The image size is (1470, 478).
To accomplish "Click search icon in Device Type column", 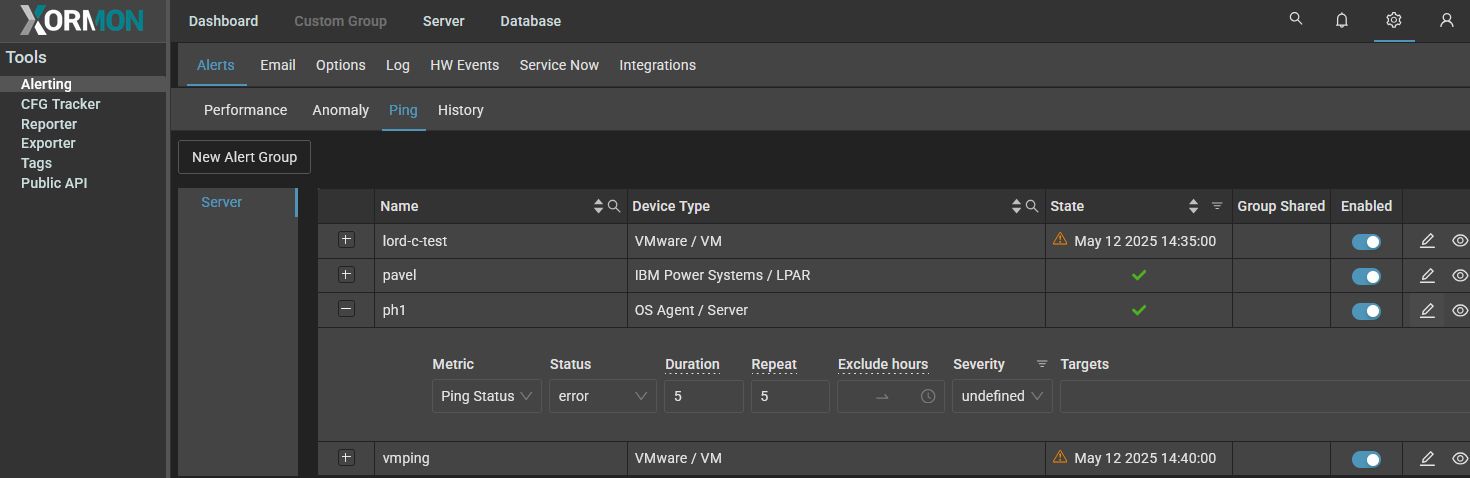I will (x=1032, y=206).
